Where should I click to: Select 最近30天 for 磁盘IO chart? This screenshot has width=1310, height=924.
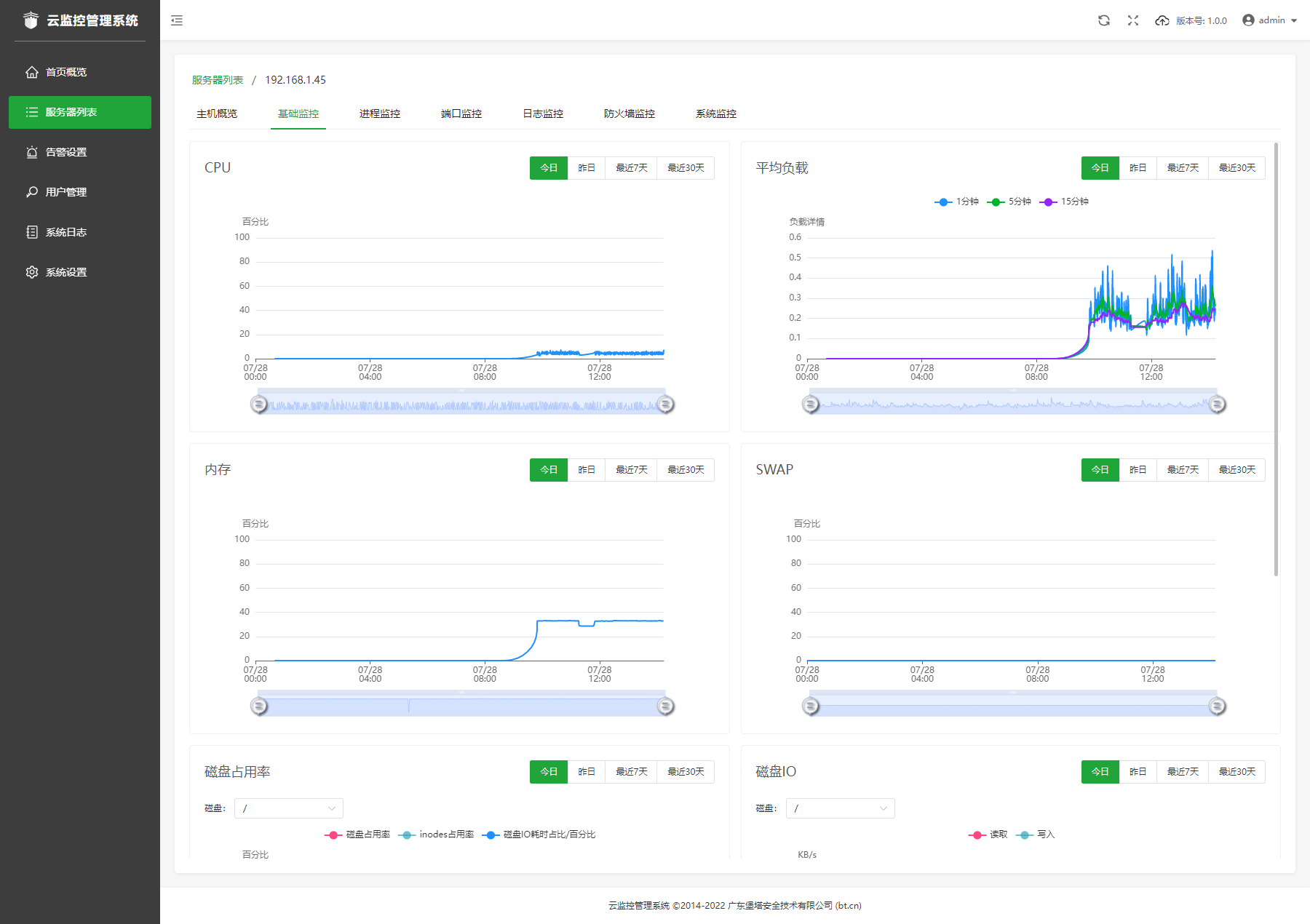[x=1237, y=772]
